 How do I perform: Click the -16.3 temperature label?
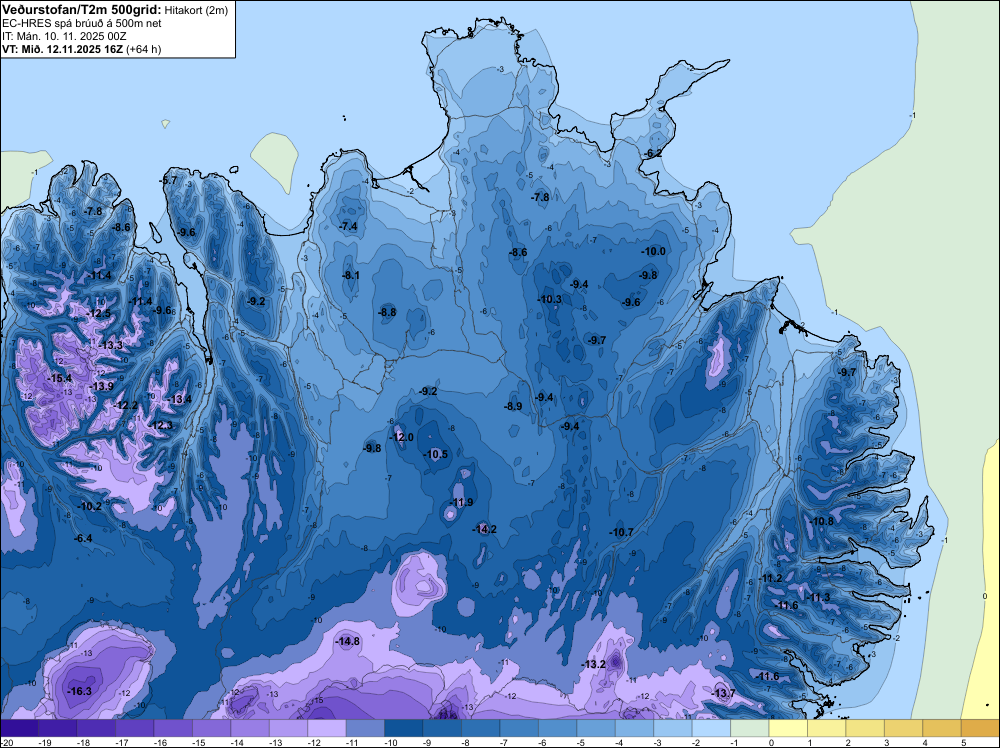click(x=80, y=691)
